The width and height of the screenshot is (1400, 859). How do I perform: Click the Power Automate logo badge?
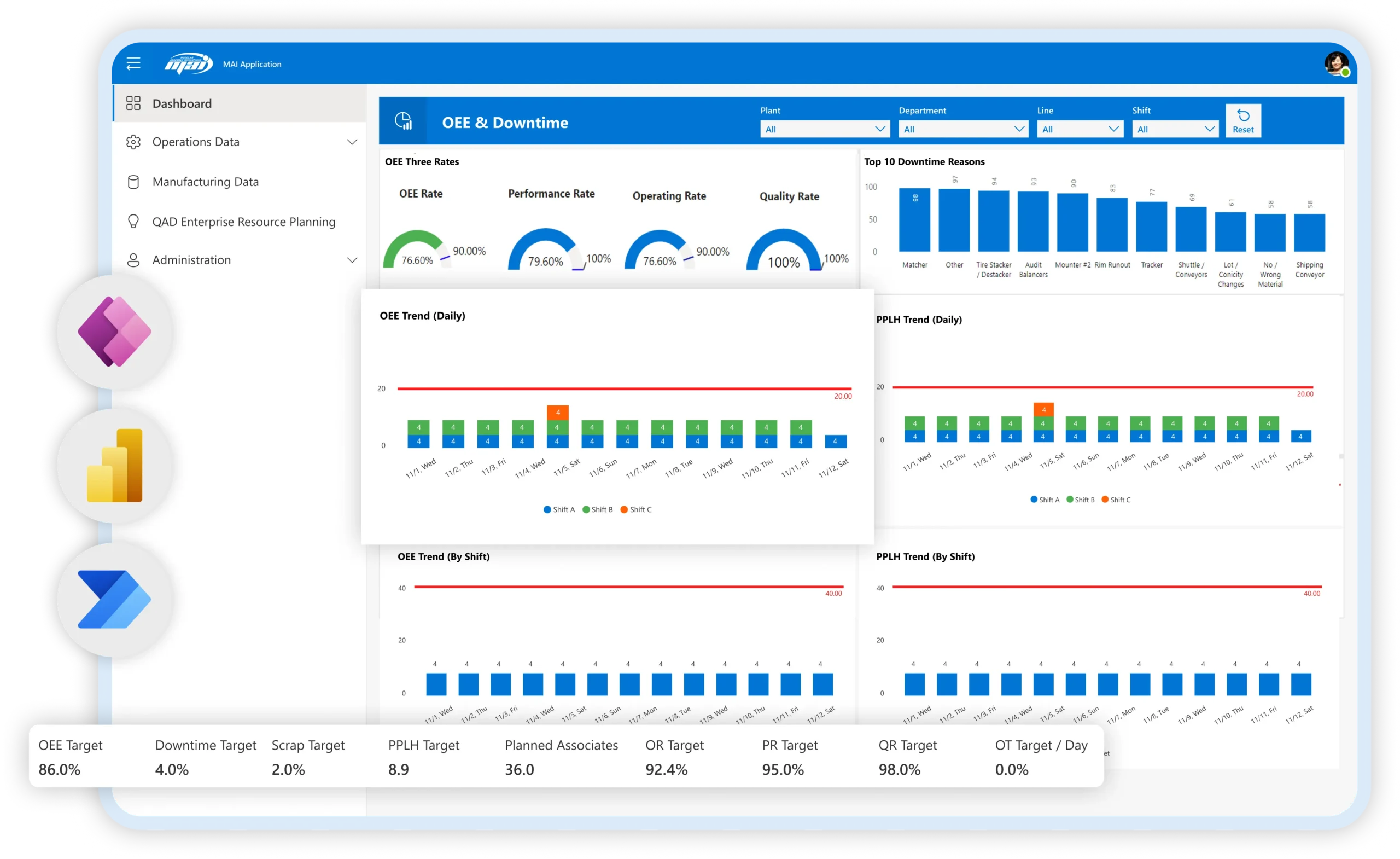(115, 599)
